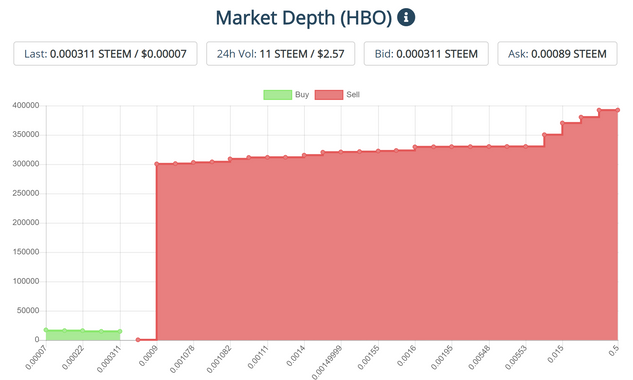633x380 pixels.
Task: Click the x-axis label 0.0014
Action: click(295, 355)
